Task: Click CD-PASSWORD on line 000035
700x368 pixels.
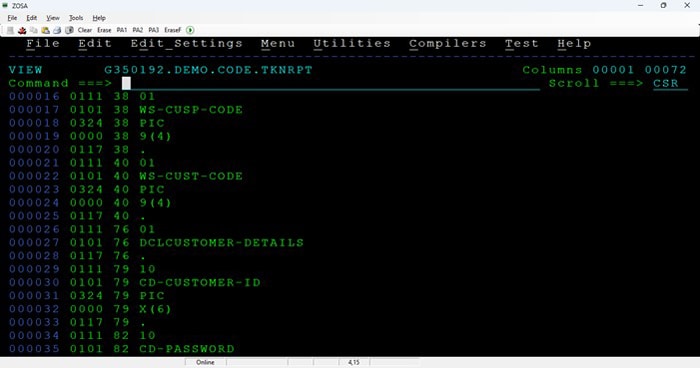Action: point(187,349)
